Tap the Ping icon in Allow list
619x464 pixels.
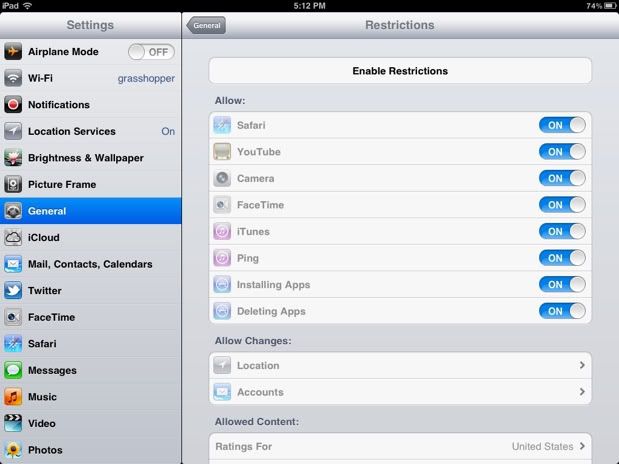tap(222, 258)
